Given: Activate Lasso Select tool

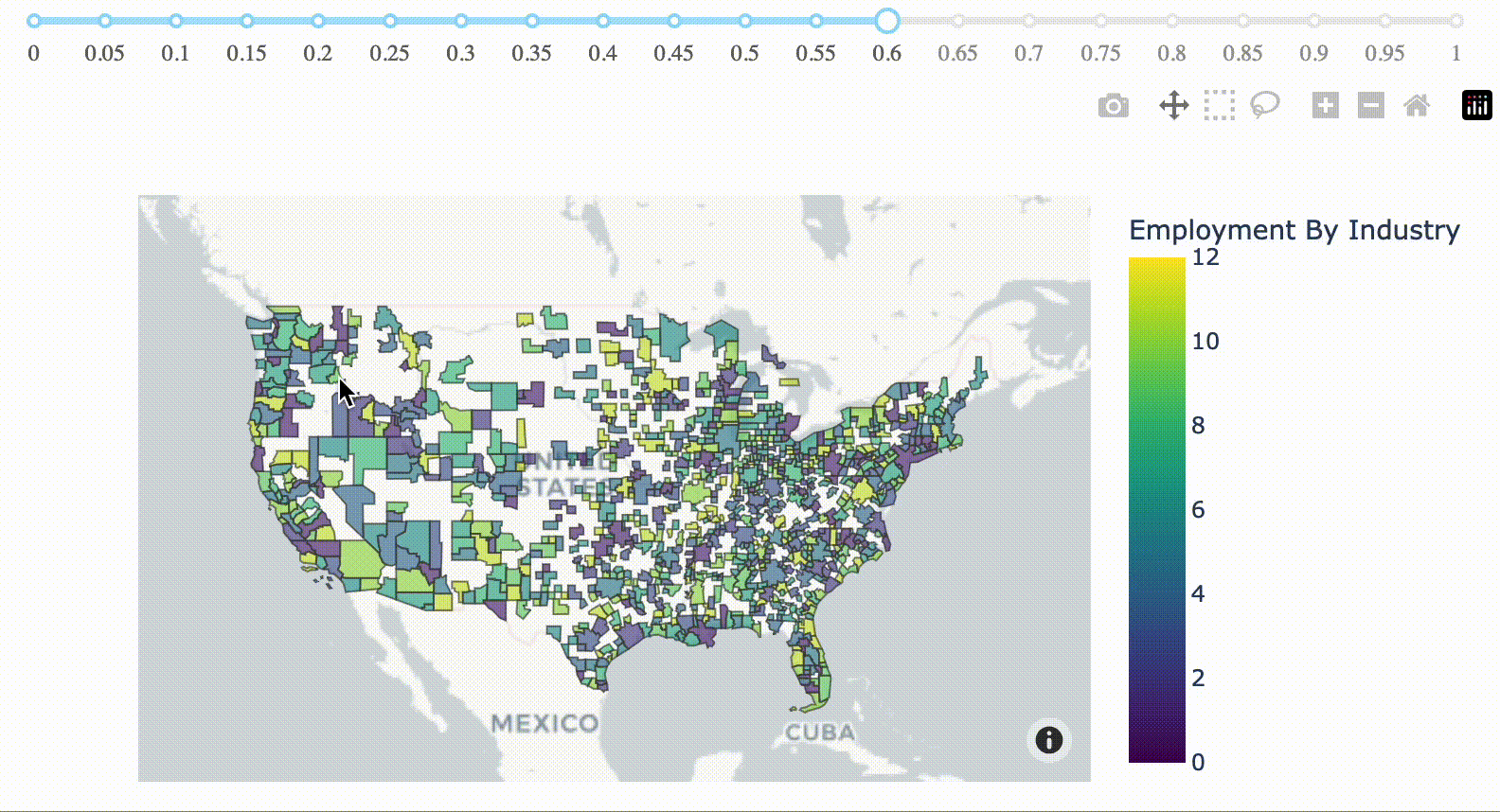Looking at the screenshot, I should tap(1265, 105).
